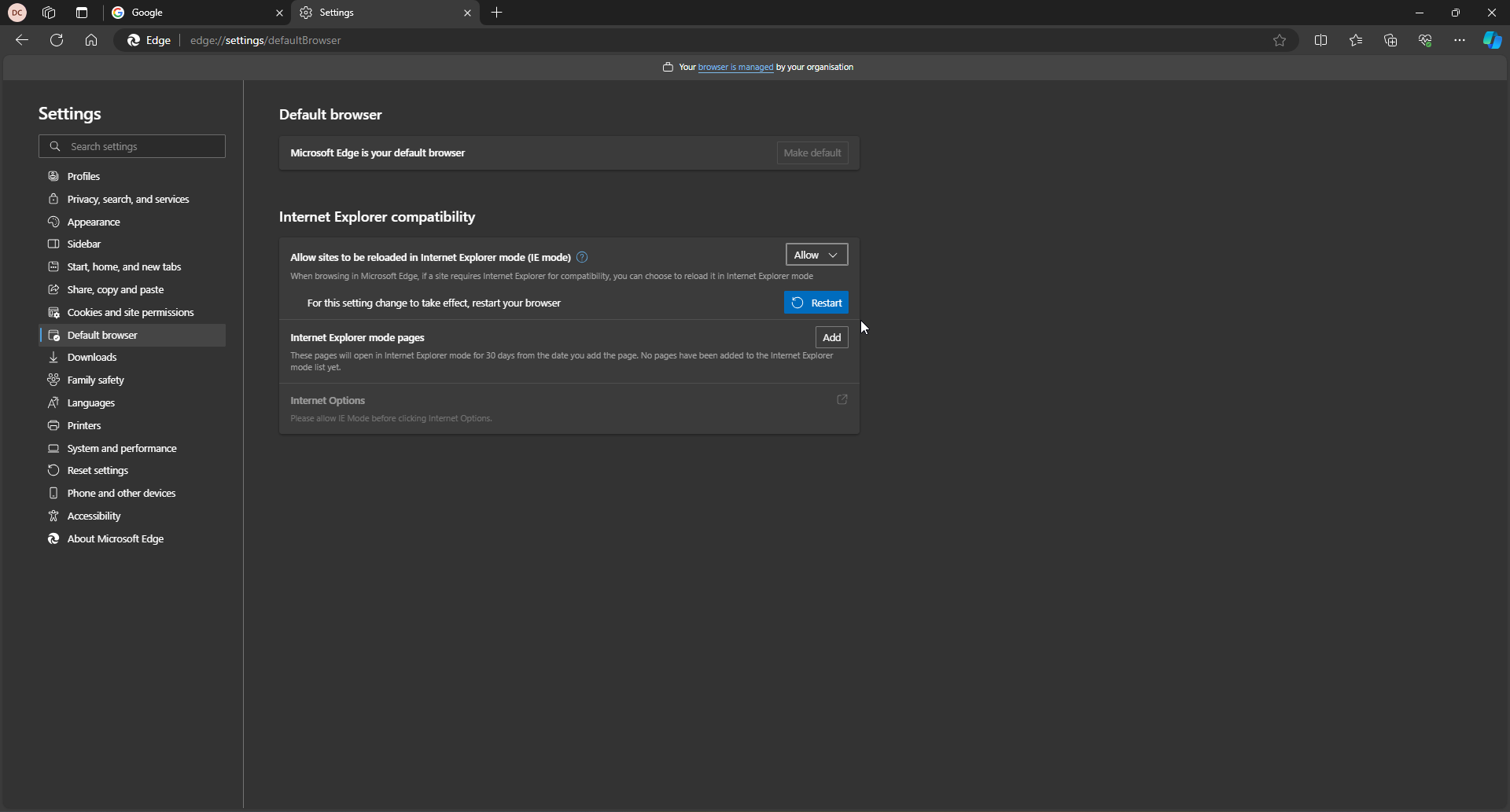Click the Restart button
This screenshot has width=1510, height=812.
816,303
